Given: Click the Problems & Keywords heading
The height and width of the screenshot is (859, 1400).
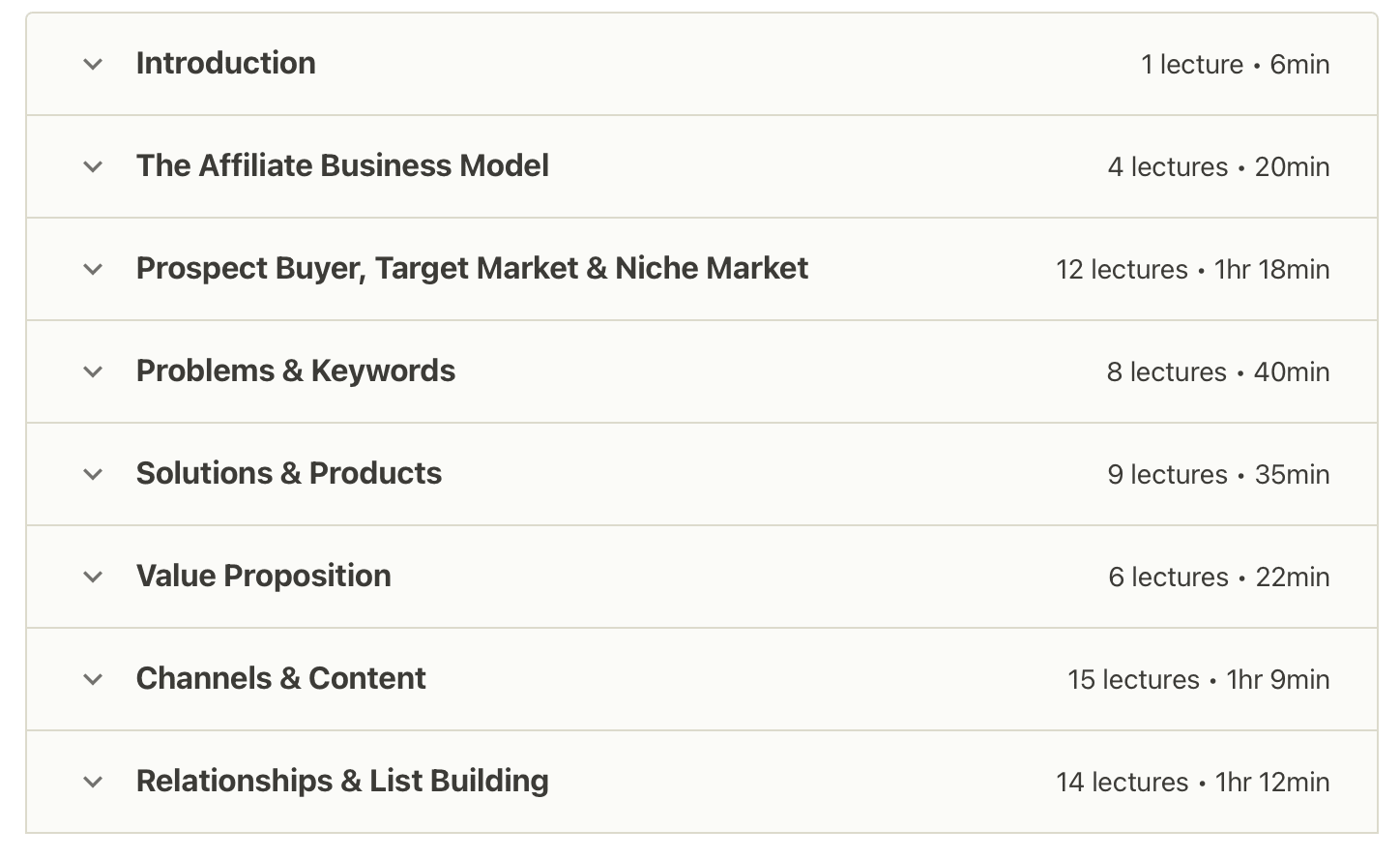Looking at the screenshot, I should pyautogui.click(x=295, y=371).
